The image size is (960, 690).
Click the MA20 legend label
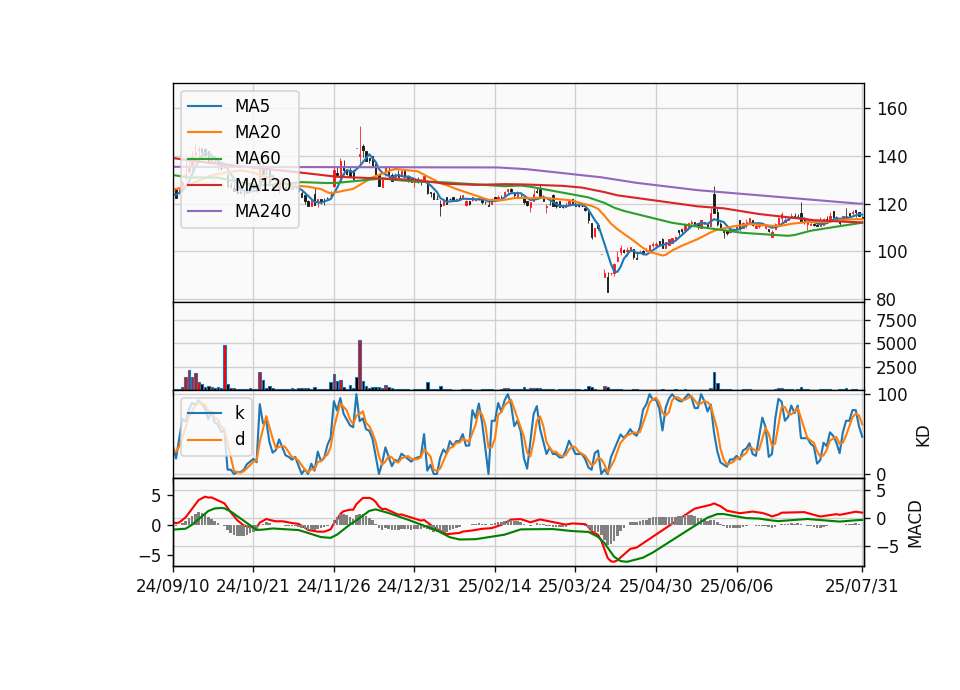257,132
